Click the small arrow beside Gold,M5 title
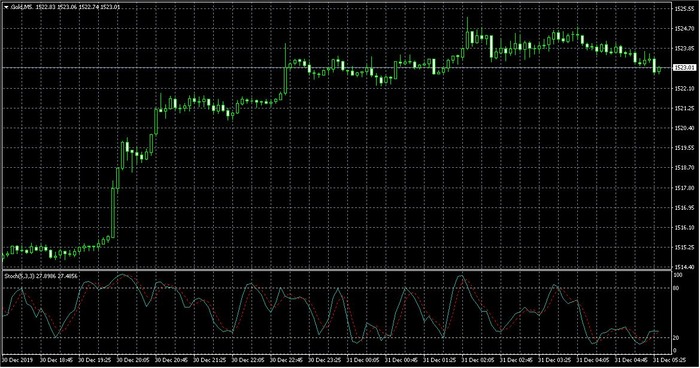 (x=6, y=7)
